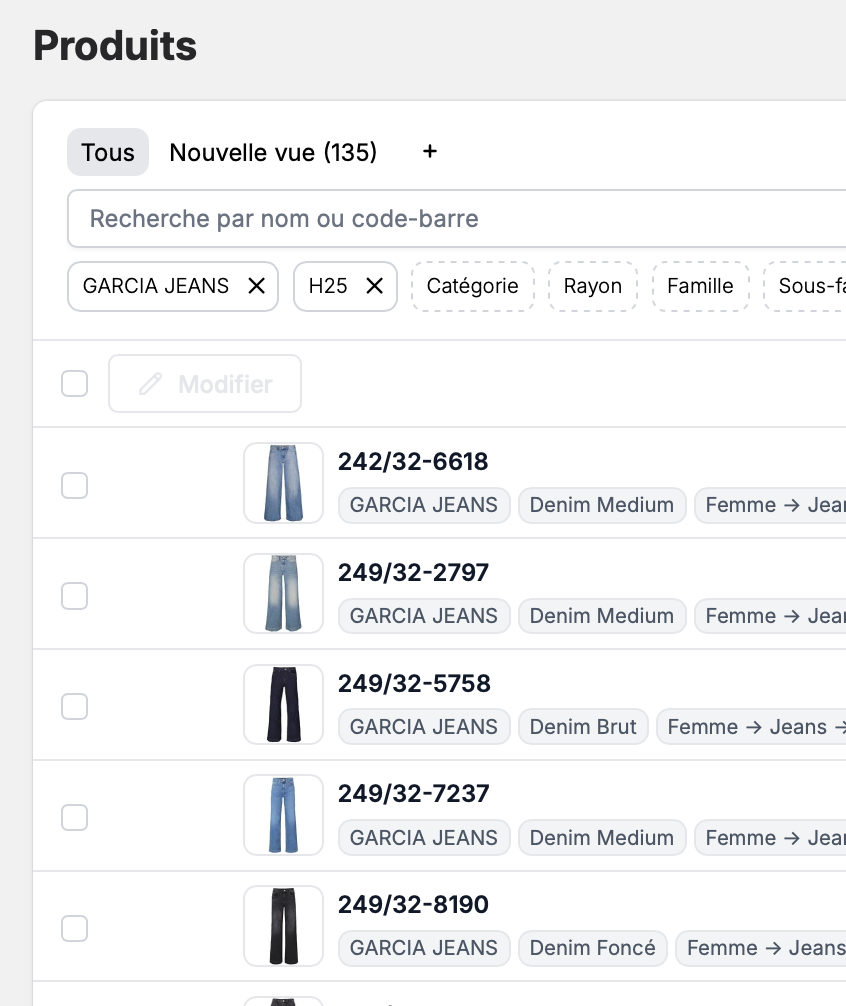Add a new view with plus icon
The image size is (846, 1006).
(x=430, y=152)
